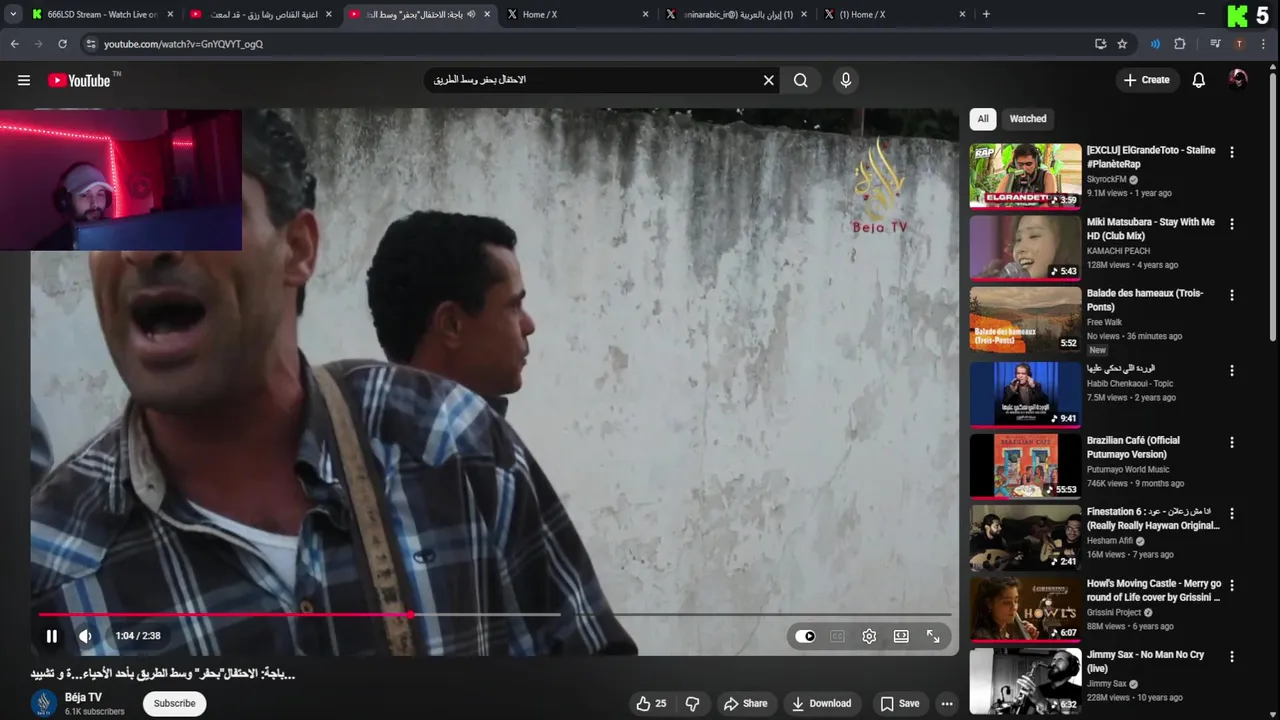Viewport: 1280px width, 720px height.
Task: Mute the video player volume
Action: (85, 636)
